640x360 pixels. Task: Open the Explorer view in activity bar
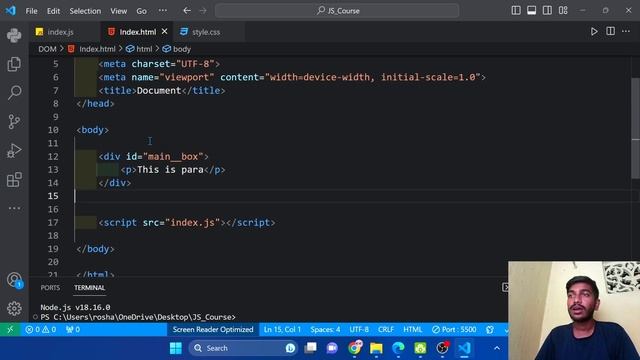click(14, 64)
